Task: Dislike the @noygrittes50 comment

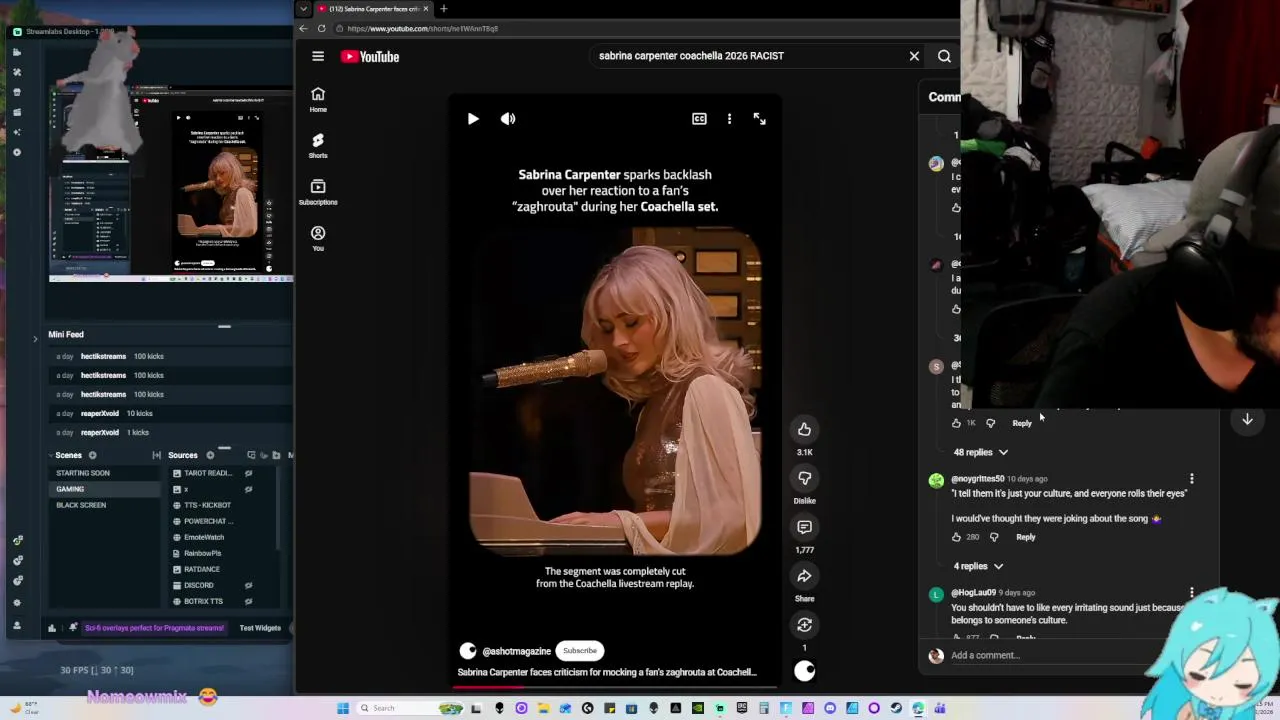Action: tap(993, 537)
